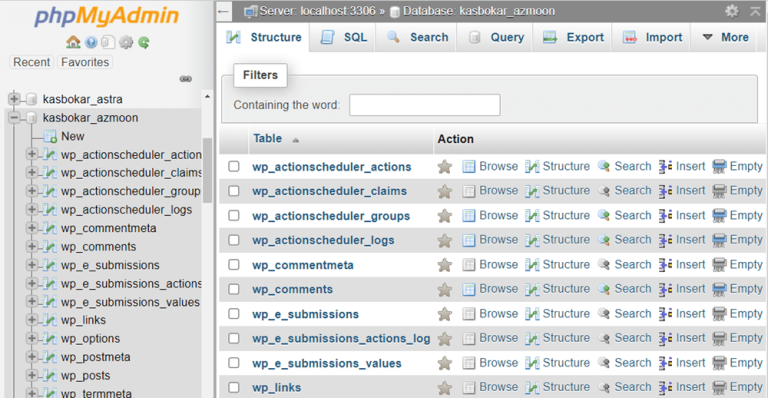Check the wp_actionscheduler_claims checkbox
Screen dimensions: 768x398
point(234,191)
